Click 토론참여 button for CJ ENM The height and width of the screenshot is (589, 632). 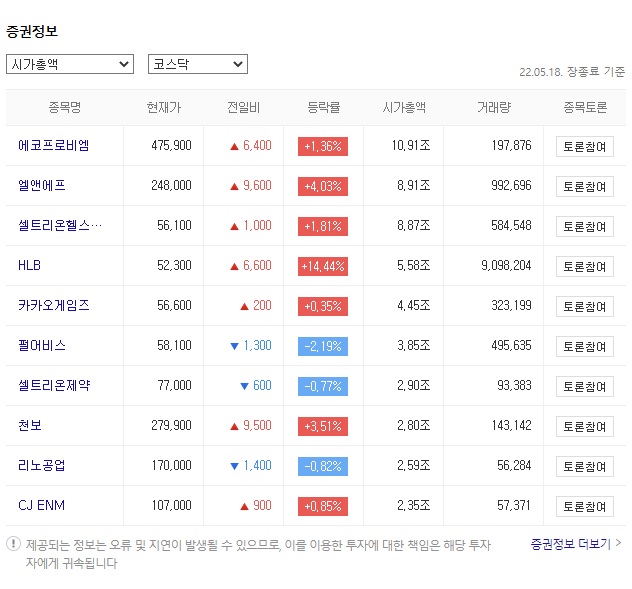(x=585, y=506)
